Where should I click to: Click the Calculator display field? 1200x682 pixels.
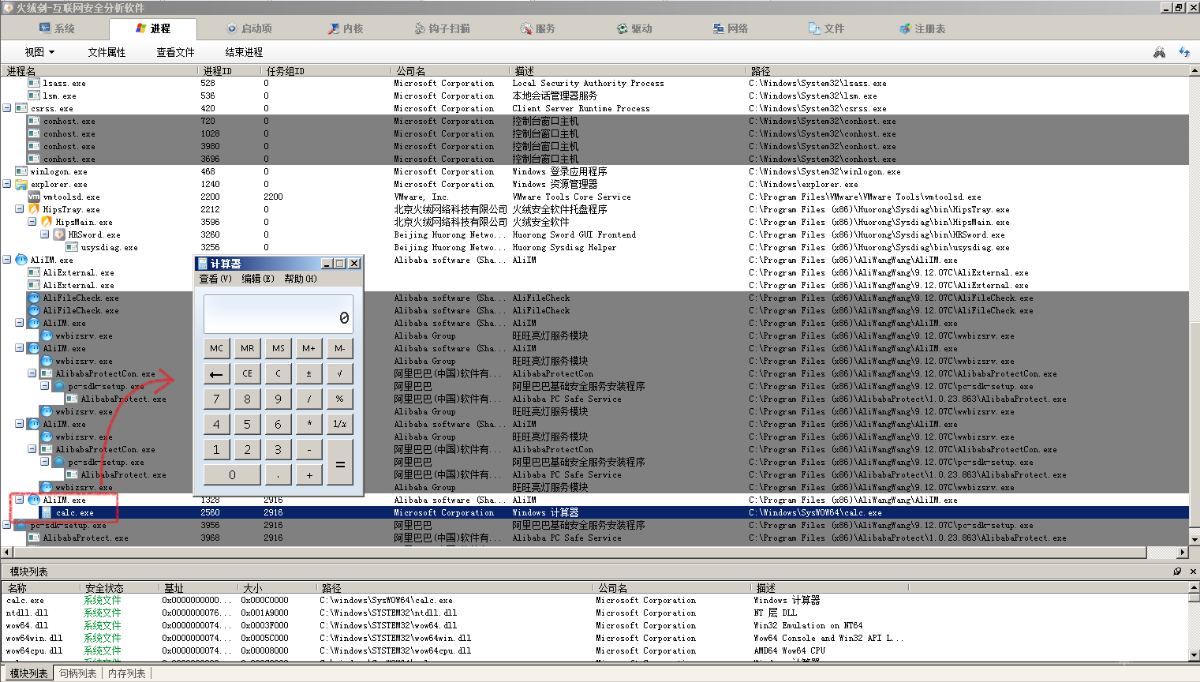[278, 314]
